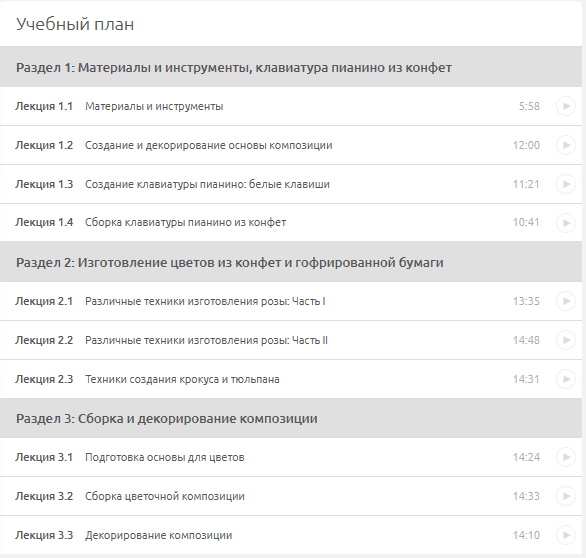Open lecture title Создание и декорирование основы композиции
The height and width of the screenshot is (558, 586).
[209, 145]
